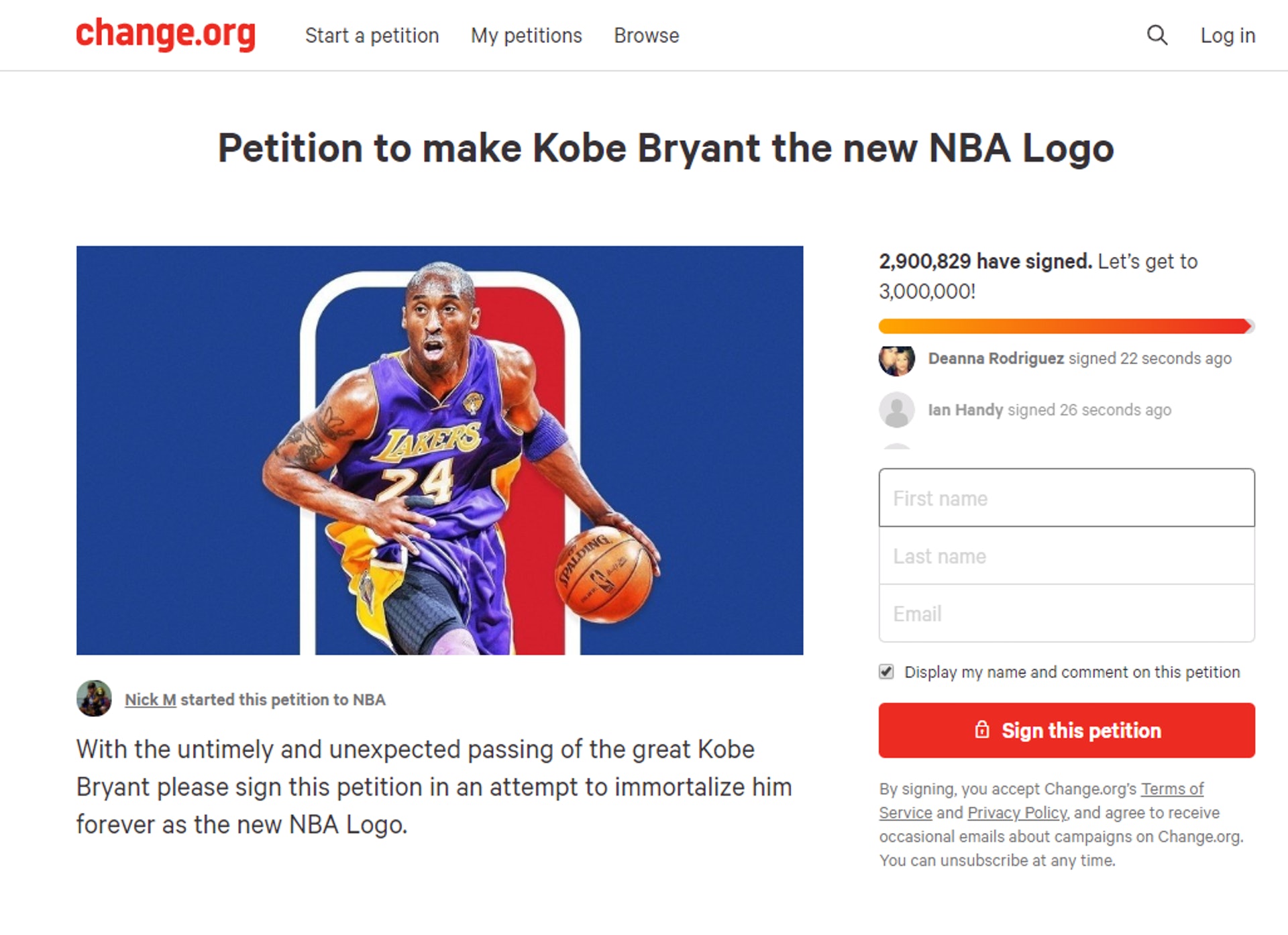Viewport: 1288px width, 935px height.
Task: Open the Nick M profile link
Action: point(150,700)
